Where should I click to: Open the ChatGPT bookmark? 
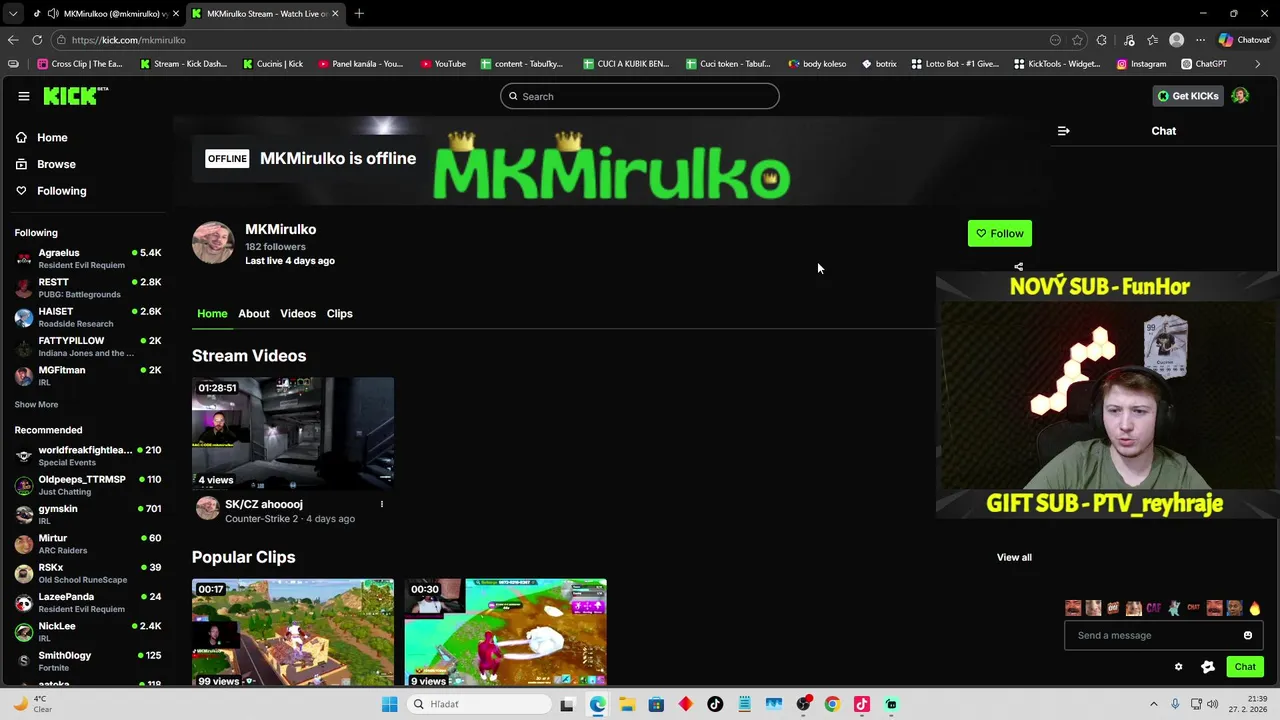[x=1203, y=64]
